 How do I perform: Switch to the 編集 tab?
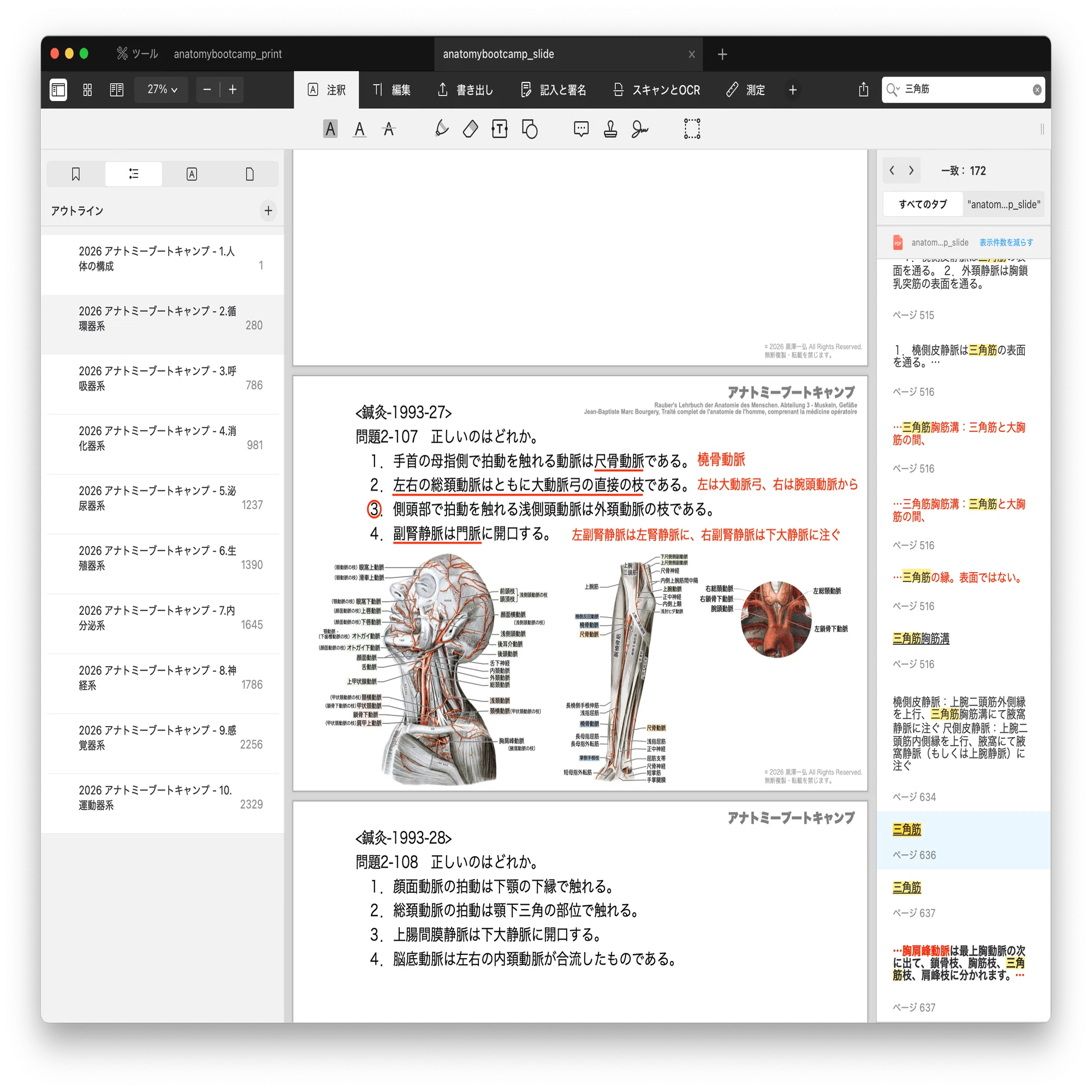(391, 90)
